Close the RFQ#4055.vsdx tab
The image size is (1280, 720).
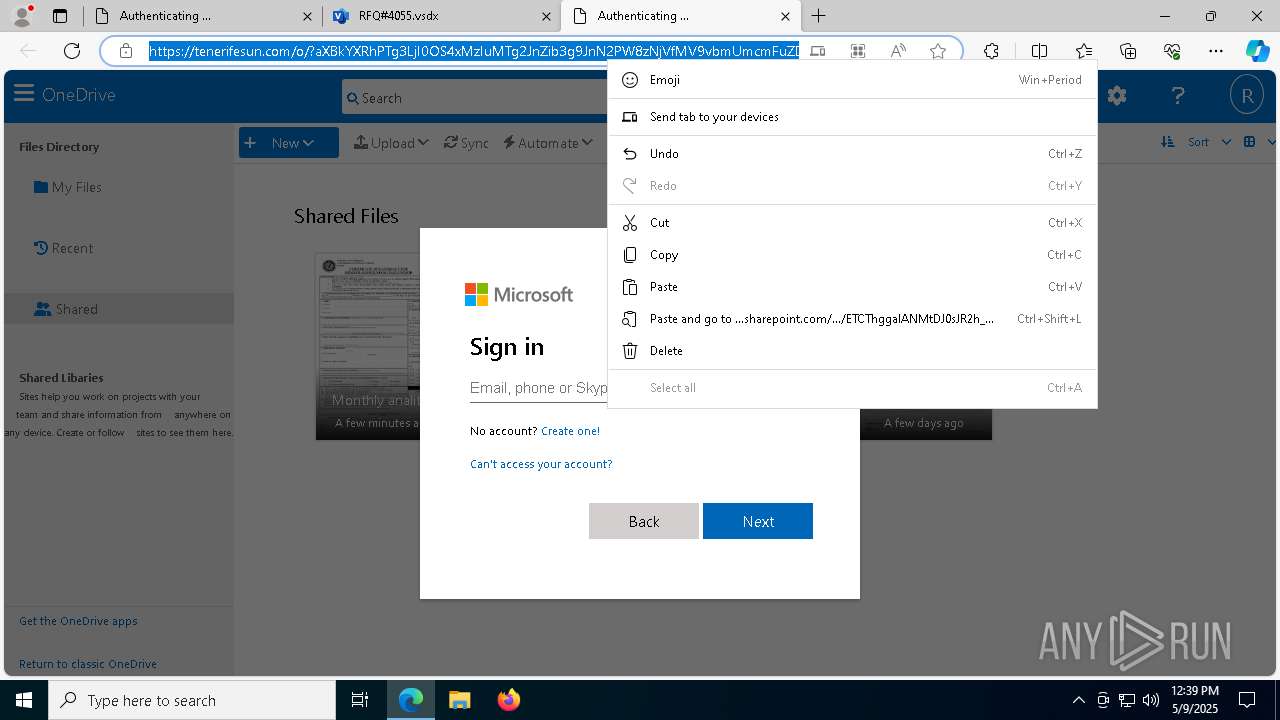tap(546, 16)
